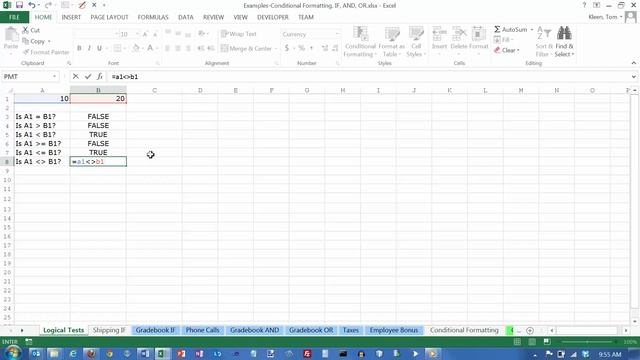Open the Conditional Formatting sheet tab
This screenshot has width=640, height=360.
click(464, 330)
